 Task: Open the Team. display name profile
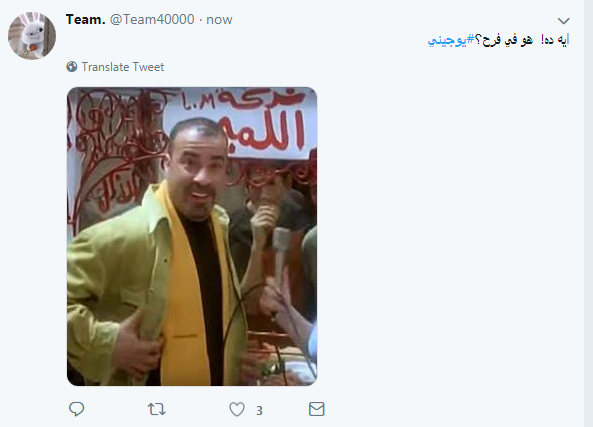tap(85, 19)
